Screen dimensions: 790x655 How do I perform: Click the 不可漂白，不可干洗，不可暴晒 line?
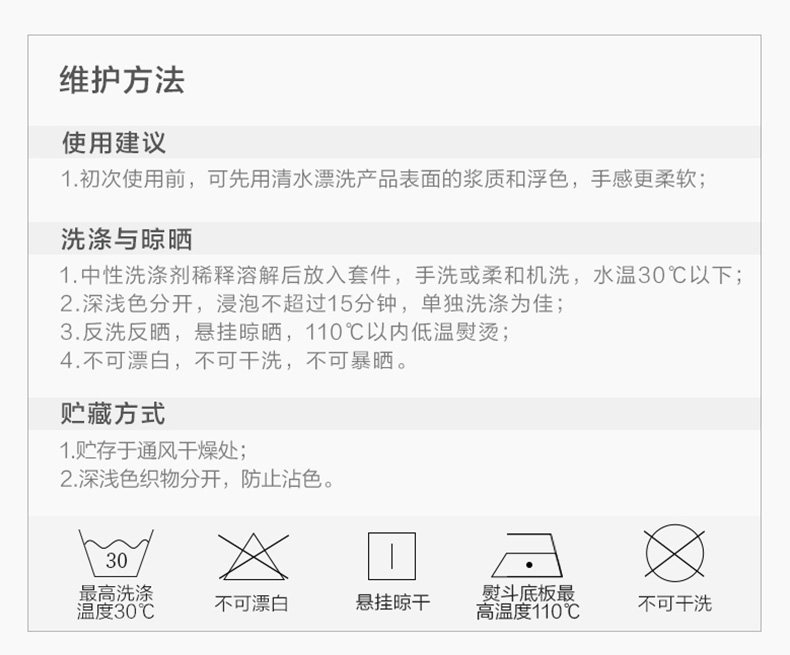coord(234,360)
